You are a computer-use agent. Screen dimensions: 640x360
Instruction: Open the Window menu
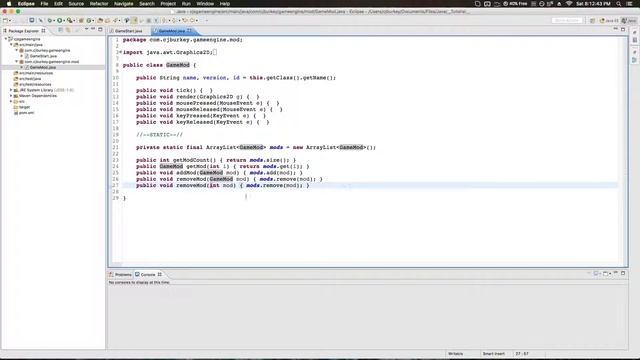[x=205, y=4]
